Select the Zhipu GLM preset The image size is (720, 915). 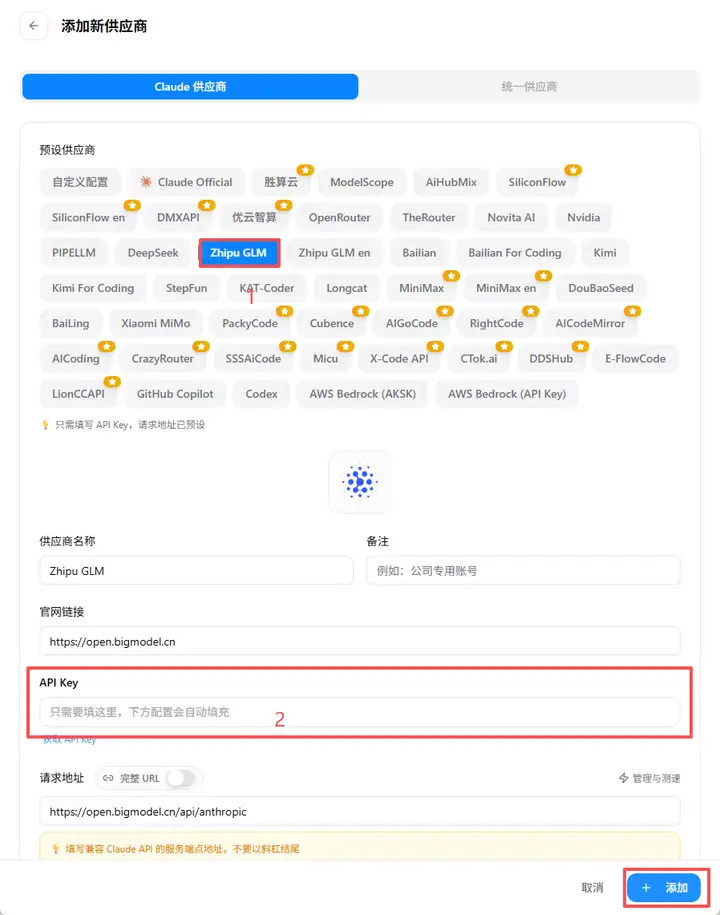pyautogui.click(x=239, y=253)
